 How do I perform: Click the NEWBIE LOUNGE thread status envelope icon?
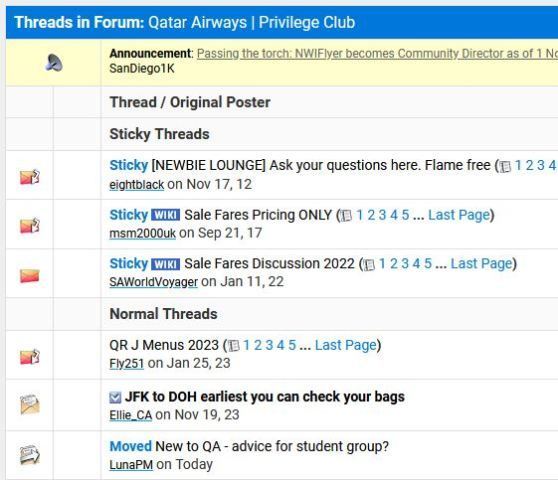[30, 177]
